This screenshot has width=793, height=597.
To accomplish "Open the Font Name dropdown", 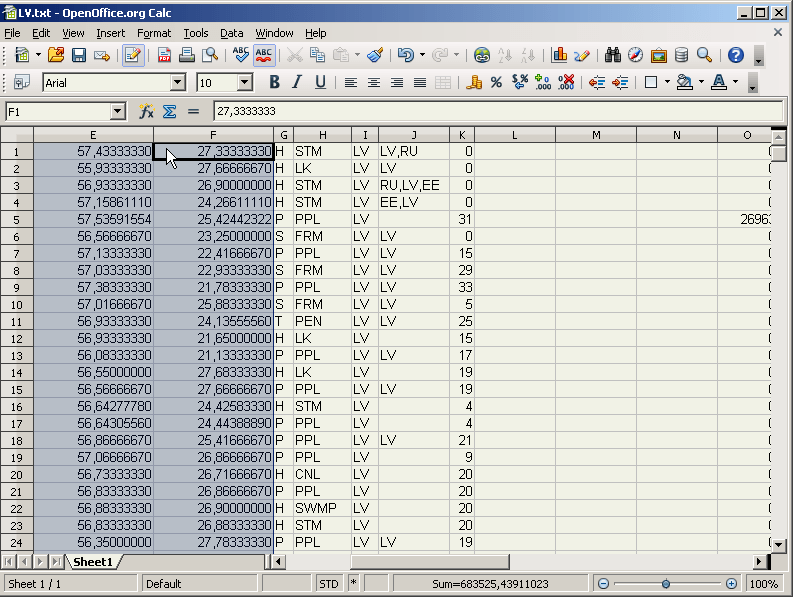I will click(178, 82).
